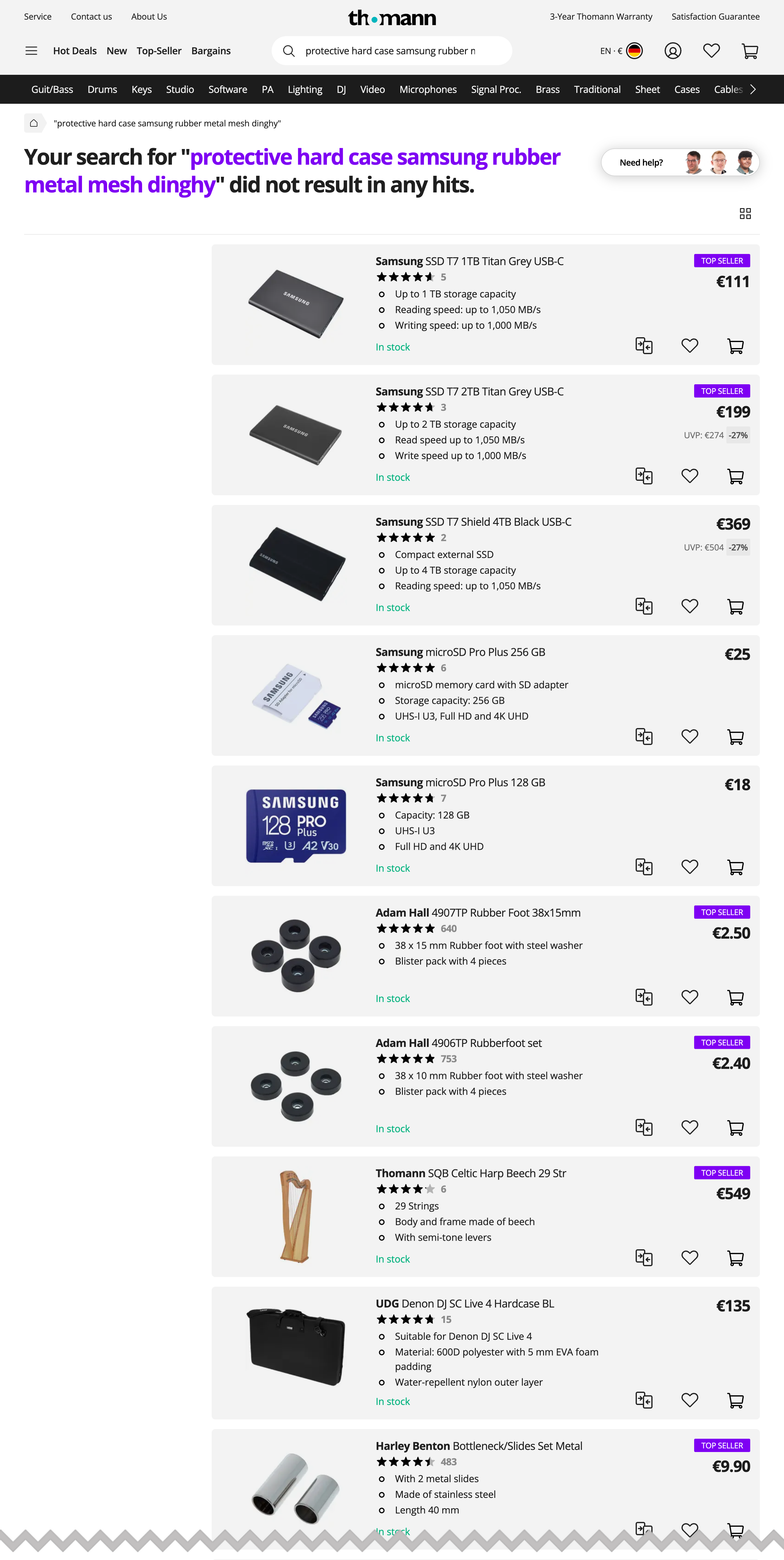Click the home breadcrumb icon
The height and width of the screenshot is (1560, 784).
tap(34, 124)
